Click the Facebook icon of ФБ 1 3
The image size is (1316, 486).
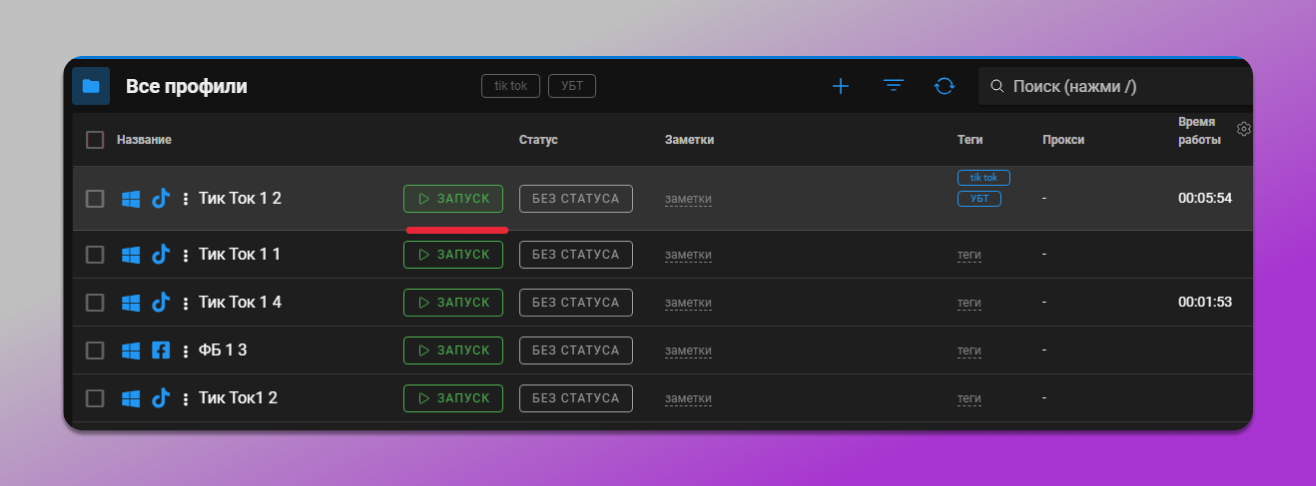160,350
